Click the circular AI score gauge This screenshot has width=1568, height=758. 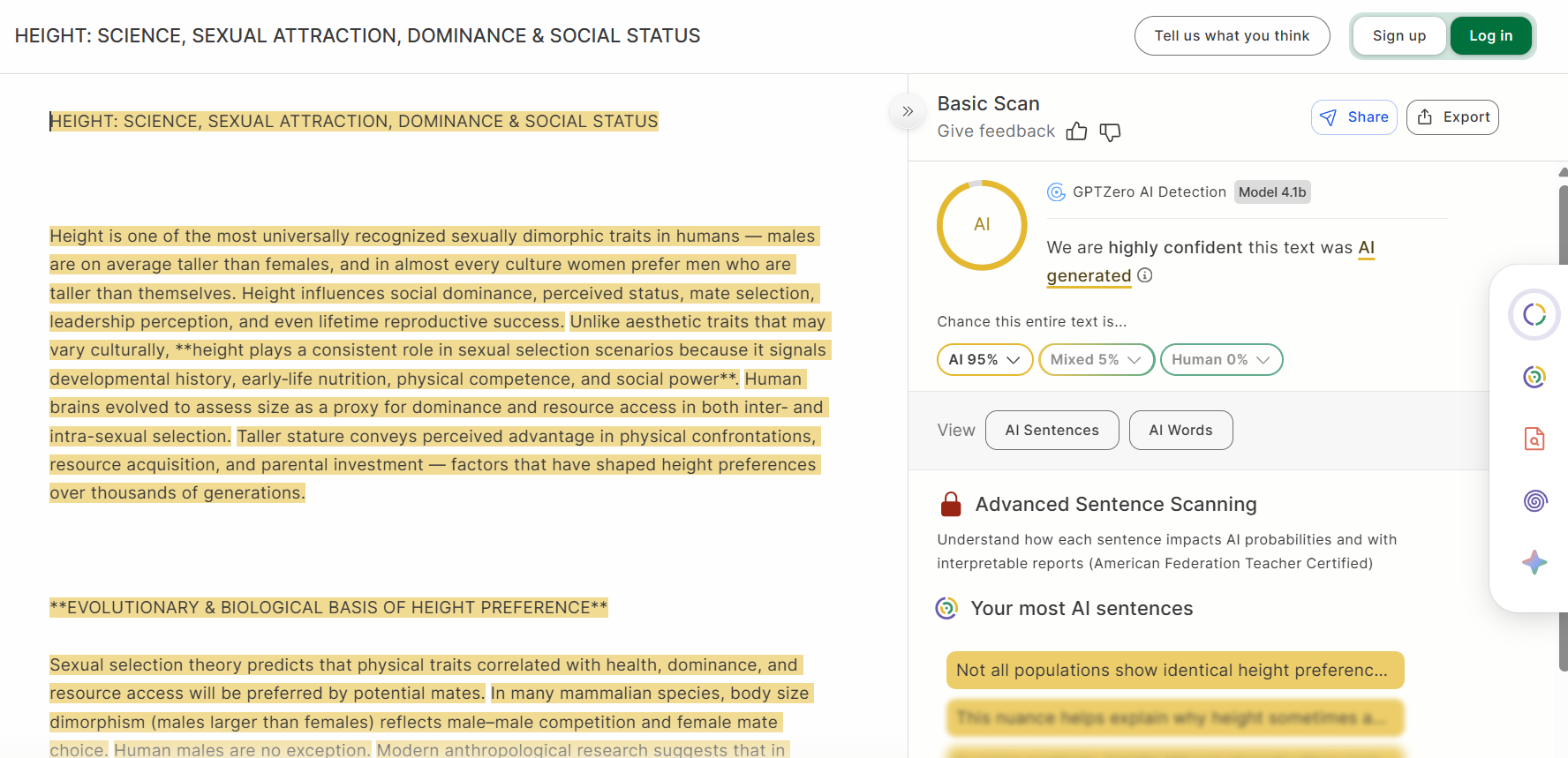(x=982, y=225)
